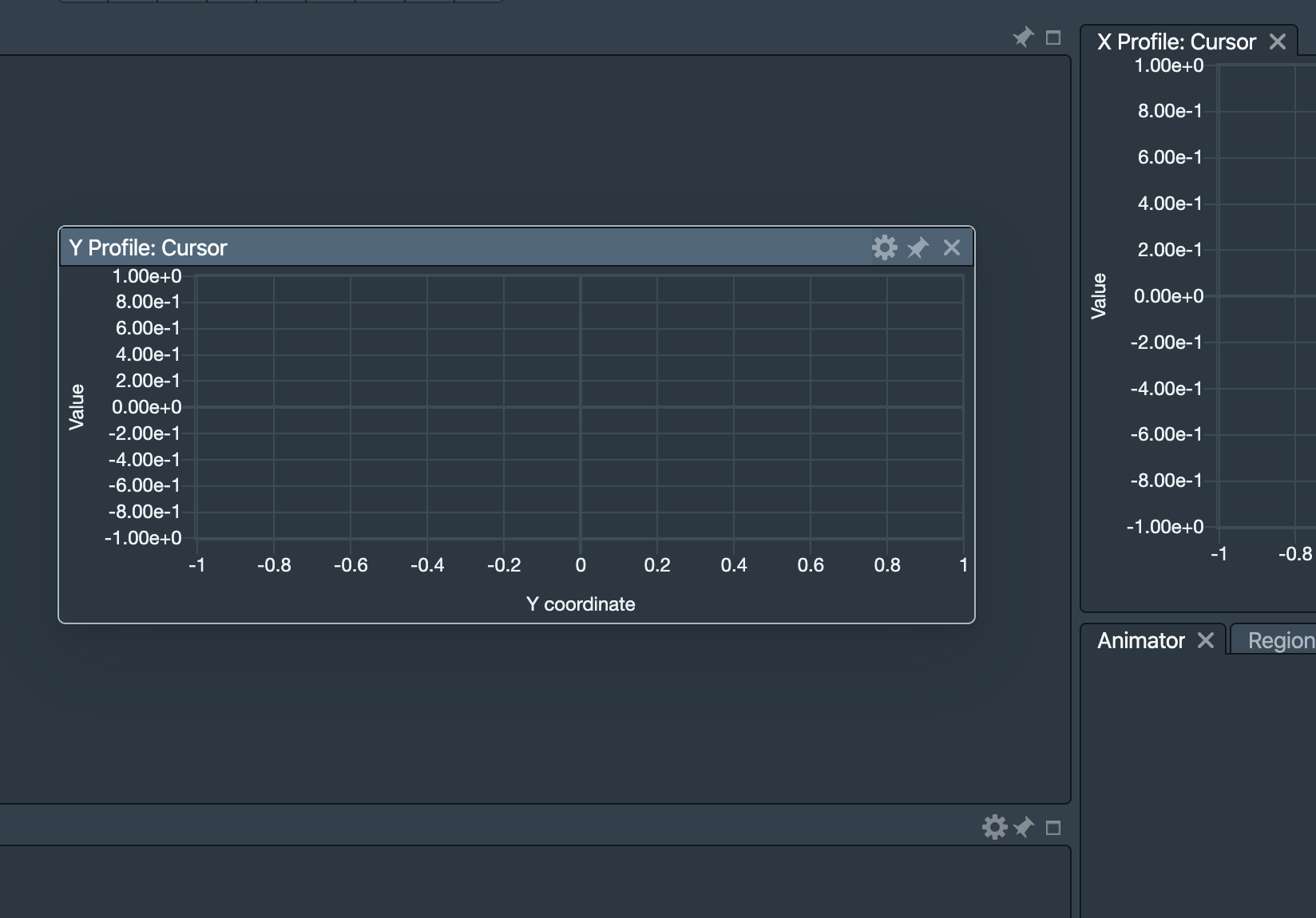Click the Value axis label of X Profile
The width and height of the screenshot is (1316, 918).
click(x=1100, y=296)
